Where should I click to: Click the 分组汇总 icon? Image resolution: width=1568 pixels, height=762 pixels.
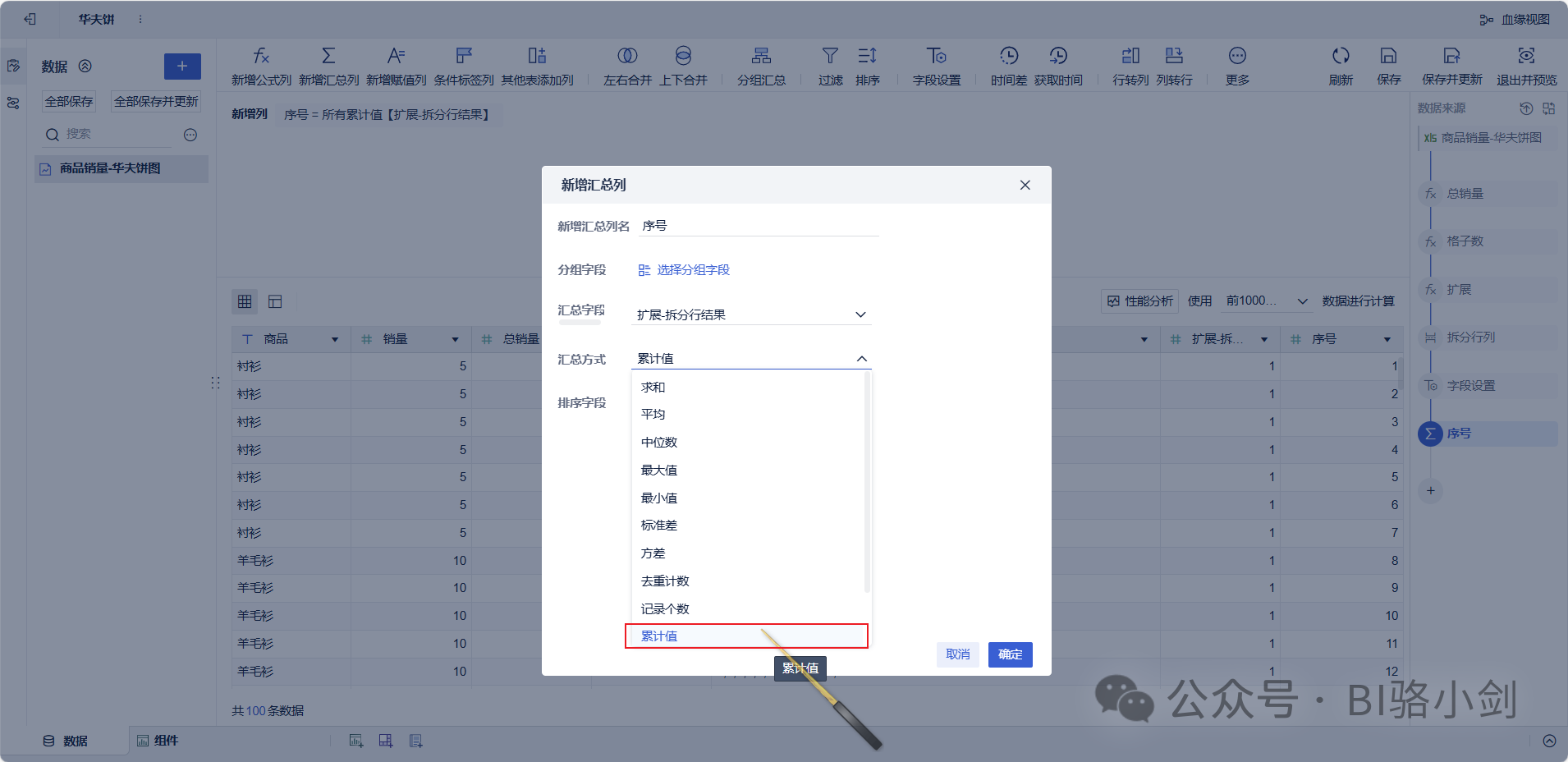pyautogui.click(x=761, y=56)
